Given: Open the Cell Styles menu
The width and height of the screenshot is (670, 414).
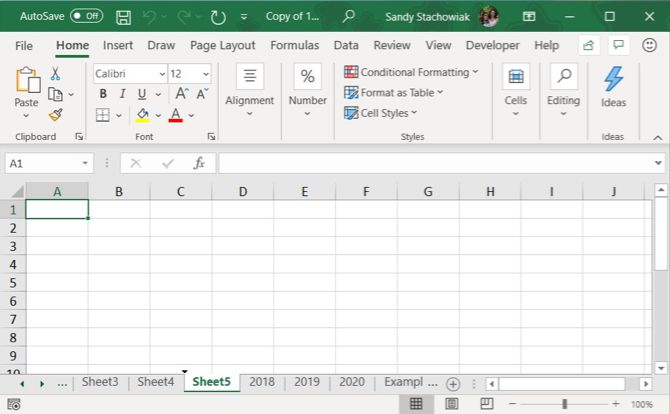Looking at the screenshot, I should pos(380,113).
